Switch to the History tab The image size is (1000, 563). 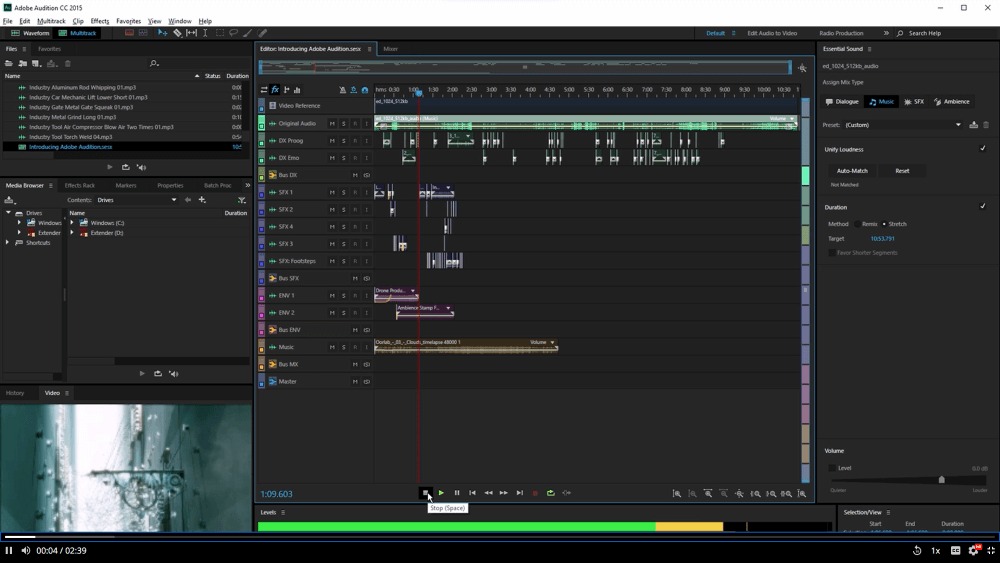tap(15, 393)
